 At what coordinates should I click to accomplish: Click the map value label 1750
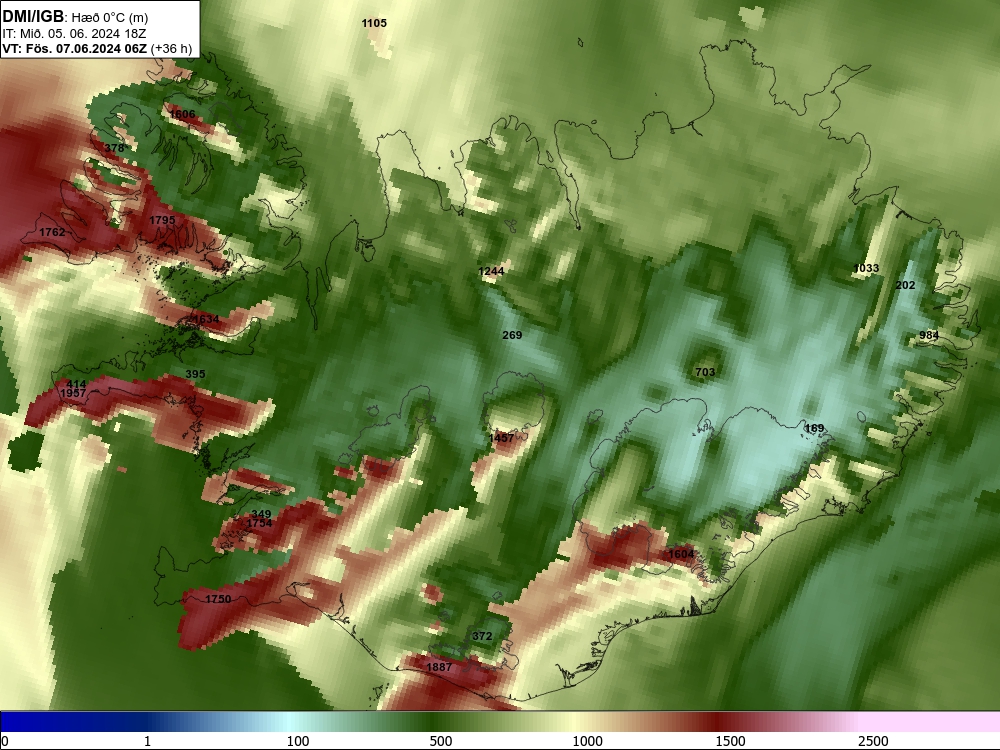click(218, 599)
